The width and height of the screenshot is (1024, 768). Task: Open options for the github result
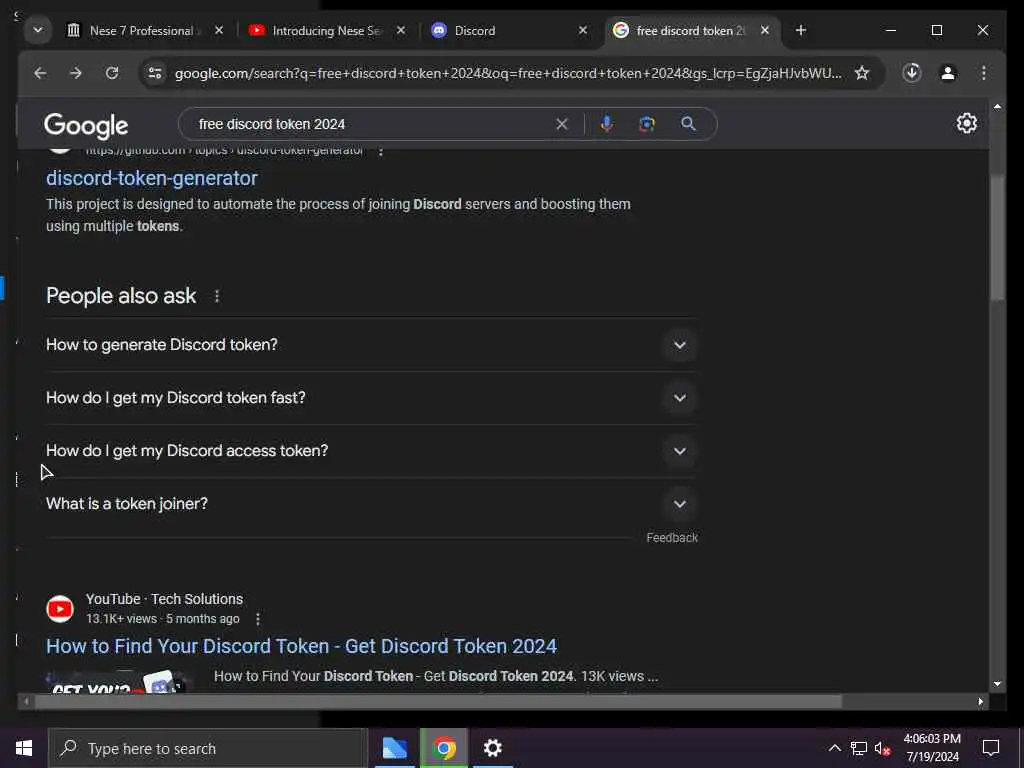[381, 151]
